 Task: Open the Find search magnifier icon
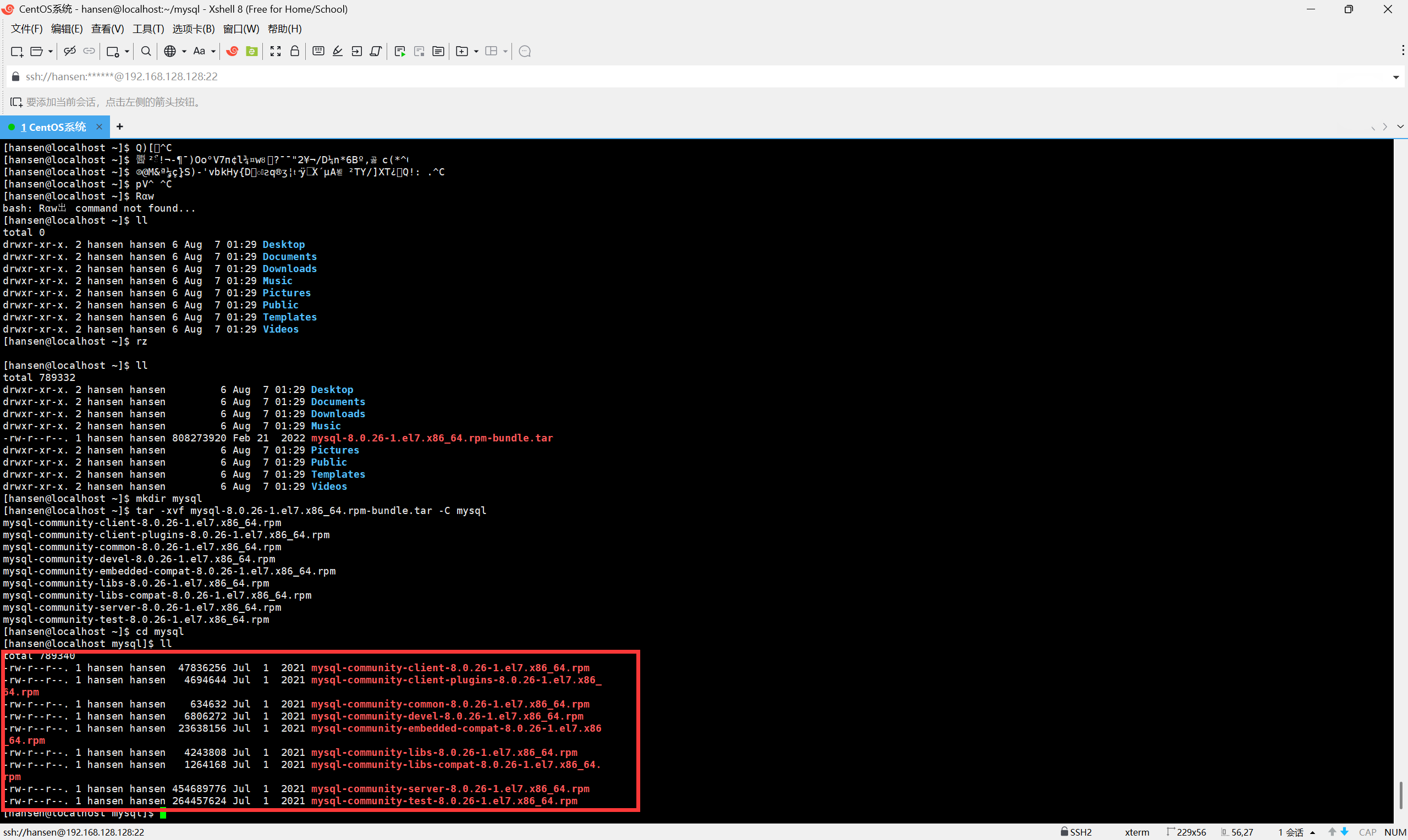[x=146, y=52]
